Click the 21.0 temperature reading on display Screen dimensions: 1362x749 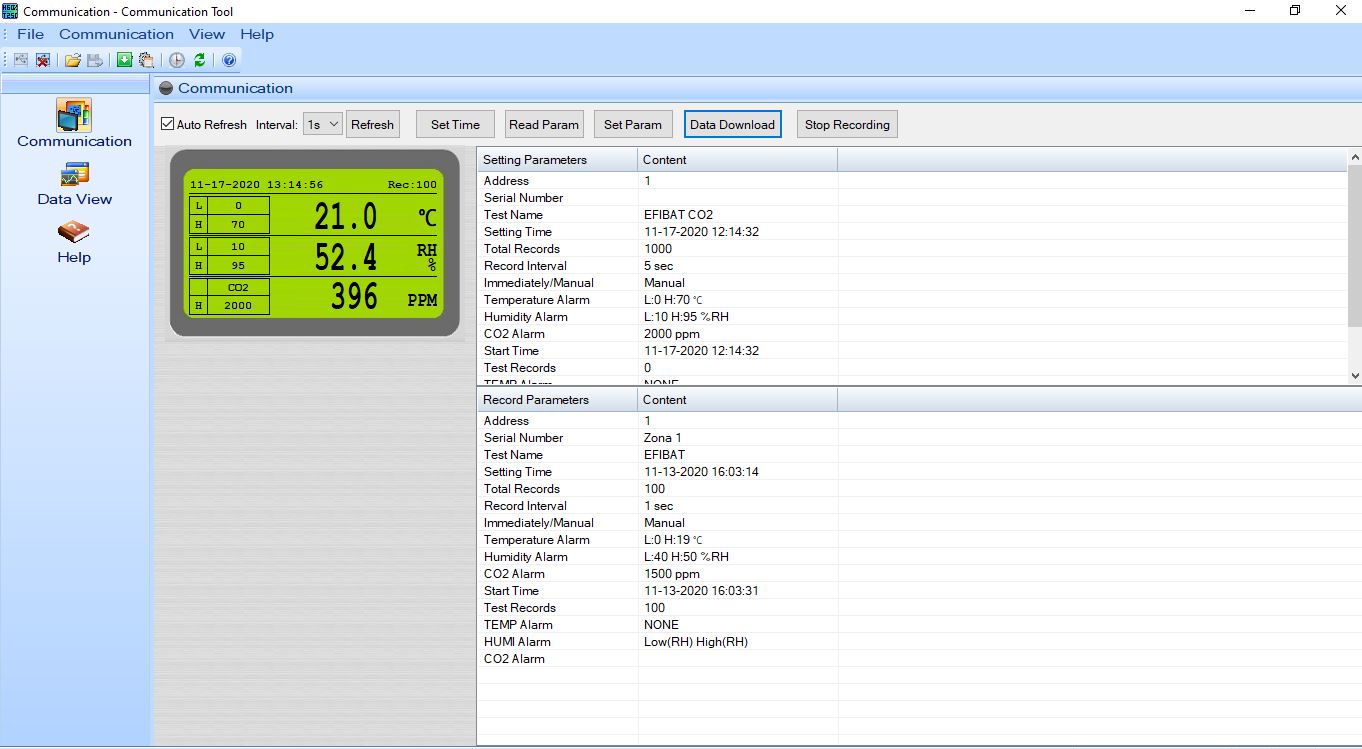pos(345,216)
